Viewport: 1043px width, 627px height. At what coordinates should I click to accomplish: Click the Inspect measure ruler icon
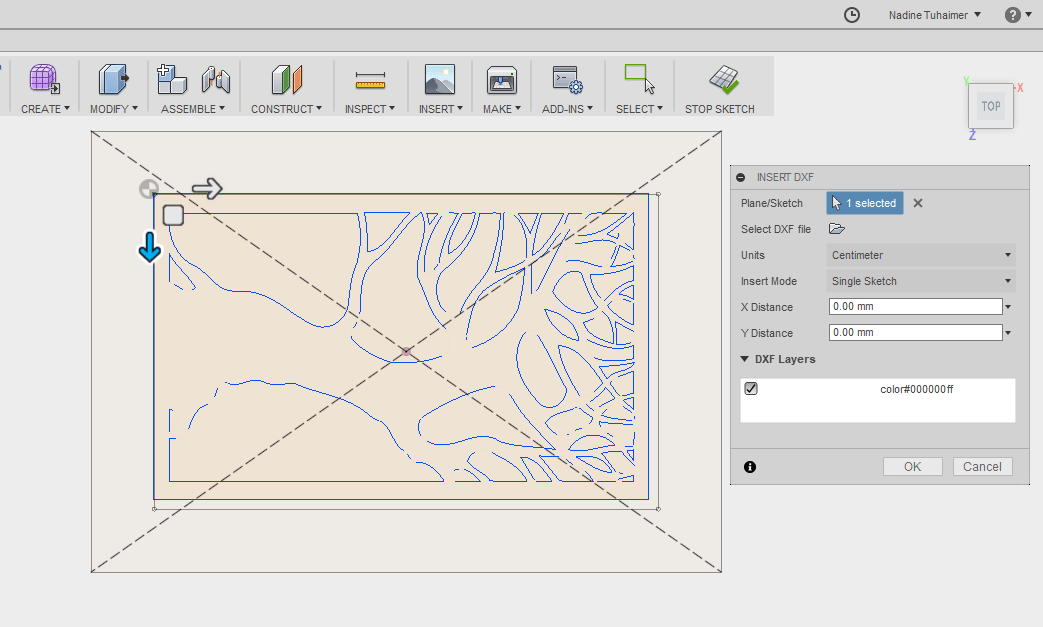(371, 80)
